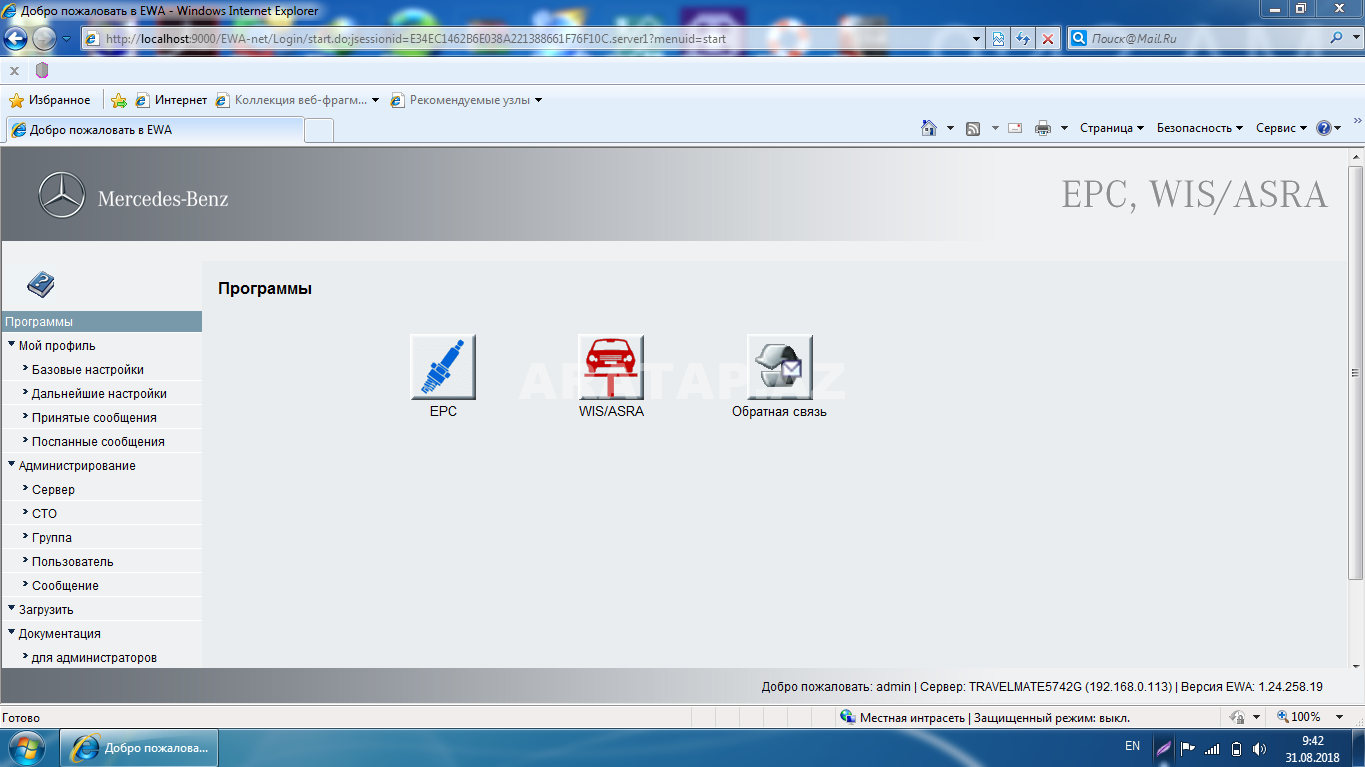Open для администраторов documentation item
1365x767 pixels.
pyautogui.click(x=94, y=658)
